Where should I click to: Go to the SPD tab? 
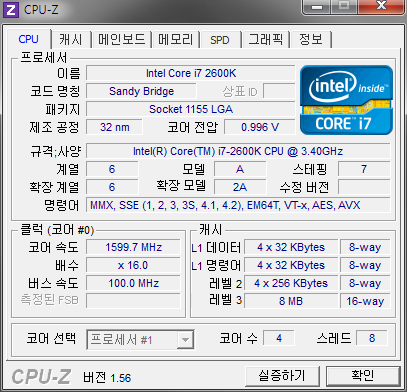tap(220, 40)
